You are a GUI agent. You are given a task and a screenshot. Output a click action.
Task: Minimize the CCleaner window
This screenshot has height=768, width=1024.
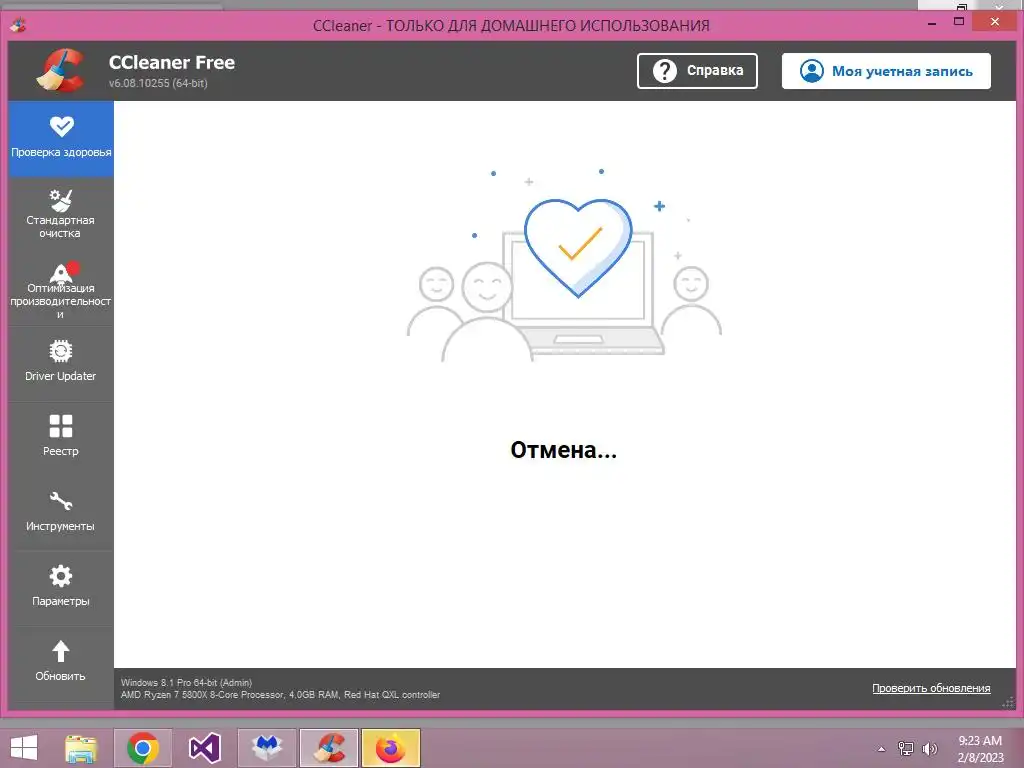tap(932, 24)
